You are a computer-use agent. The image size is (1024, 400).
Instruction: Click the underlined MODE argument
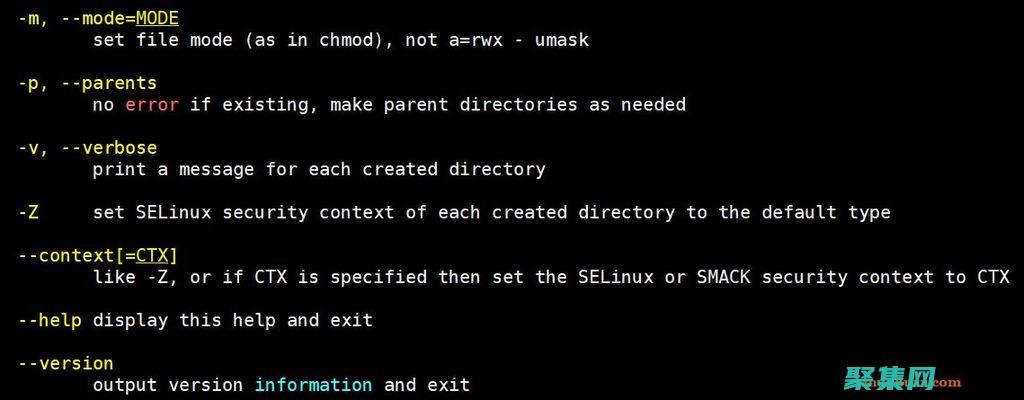click(x=157, y=19)
